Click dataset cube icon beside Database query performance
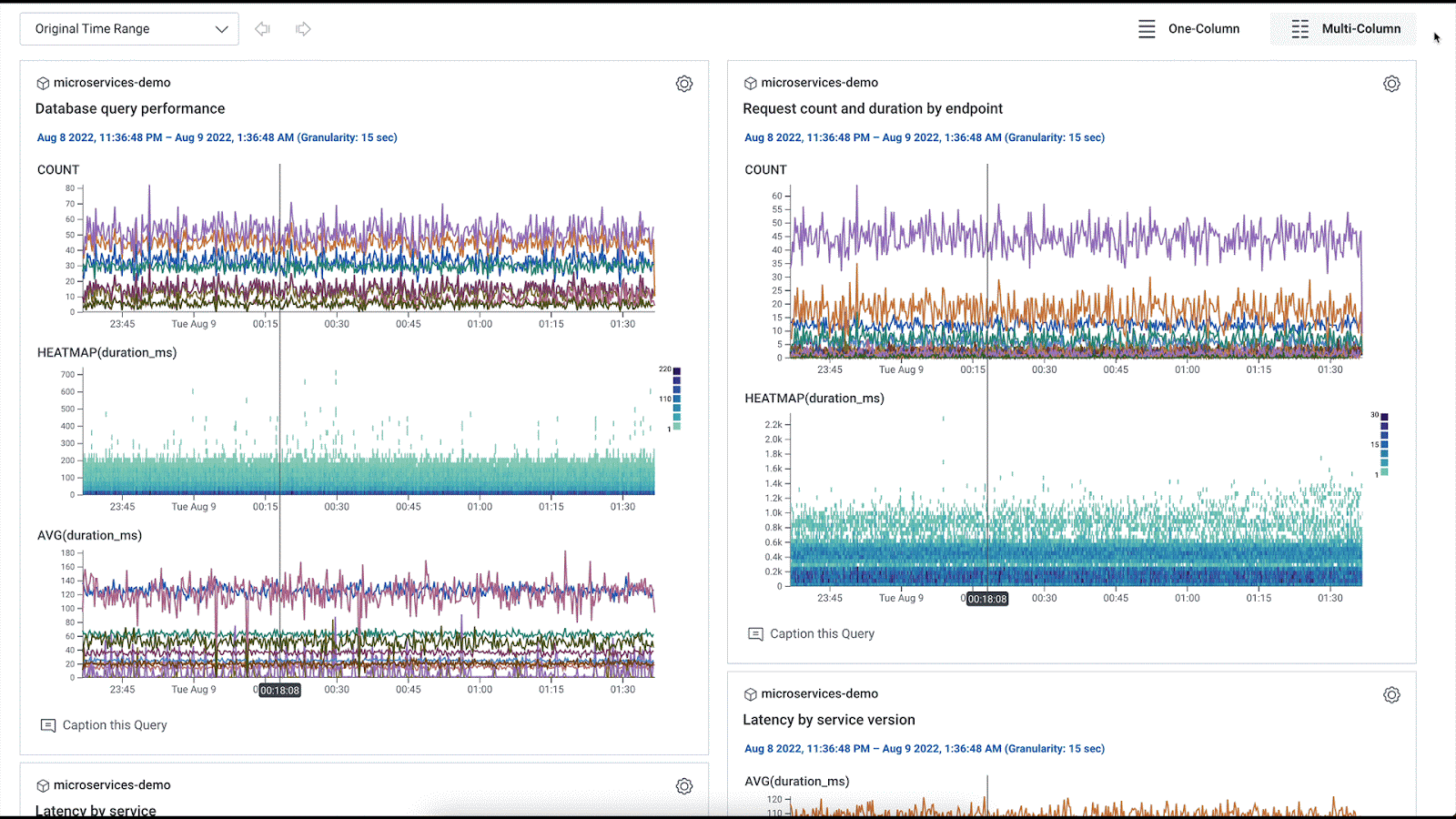Image resolution: width=1456 pixels, height=819 pixels. tap(43, 84)
